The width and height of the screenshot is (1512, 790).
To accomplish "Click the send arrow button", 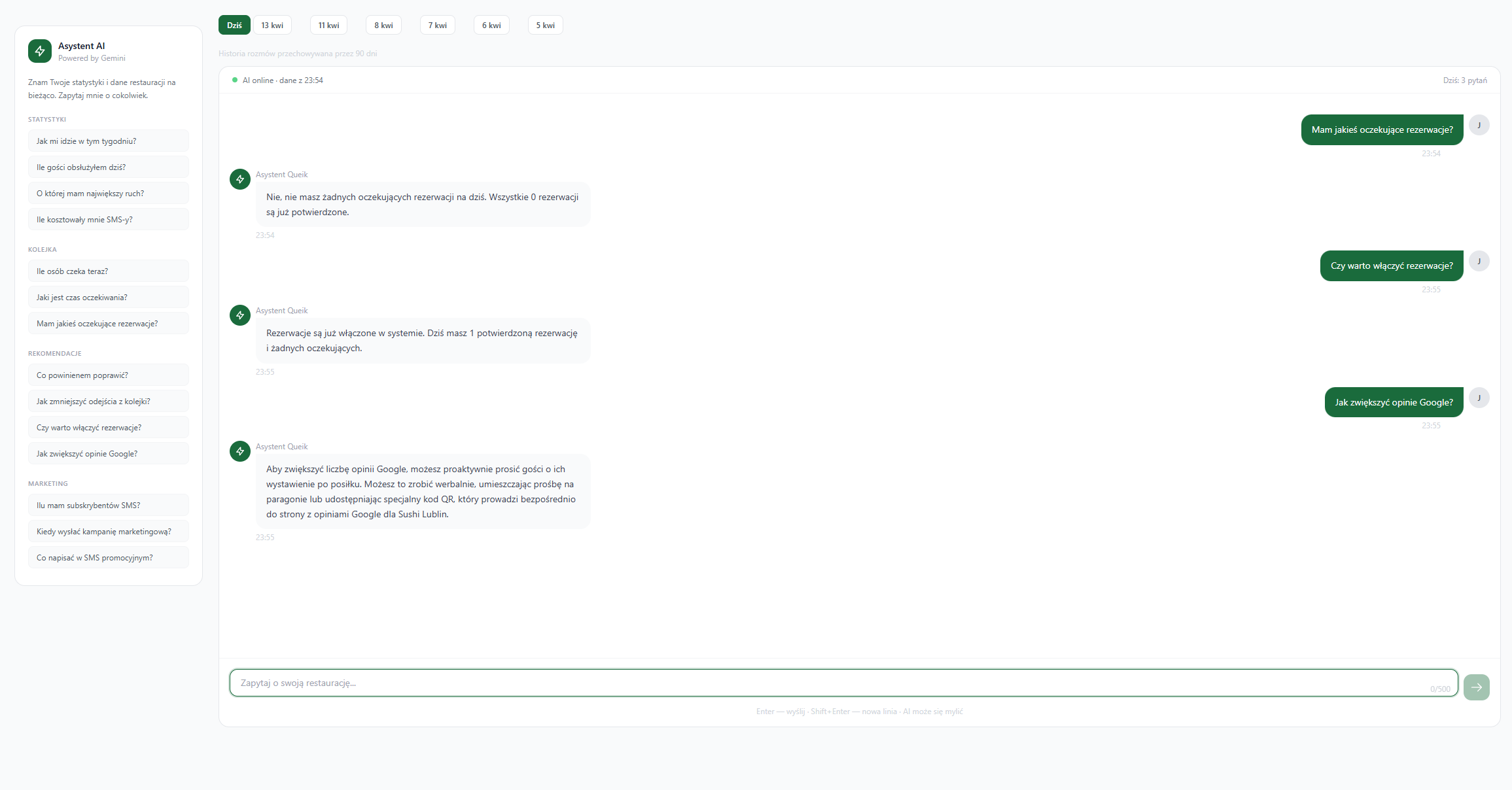I will pyautogui.click(x=1476, y=687).
